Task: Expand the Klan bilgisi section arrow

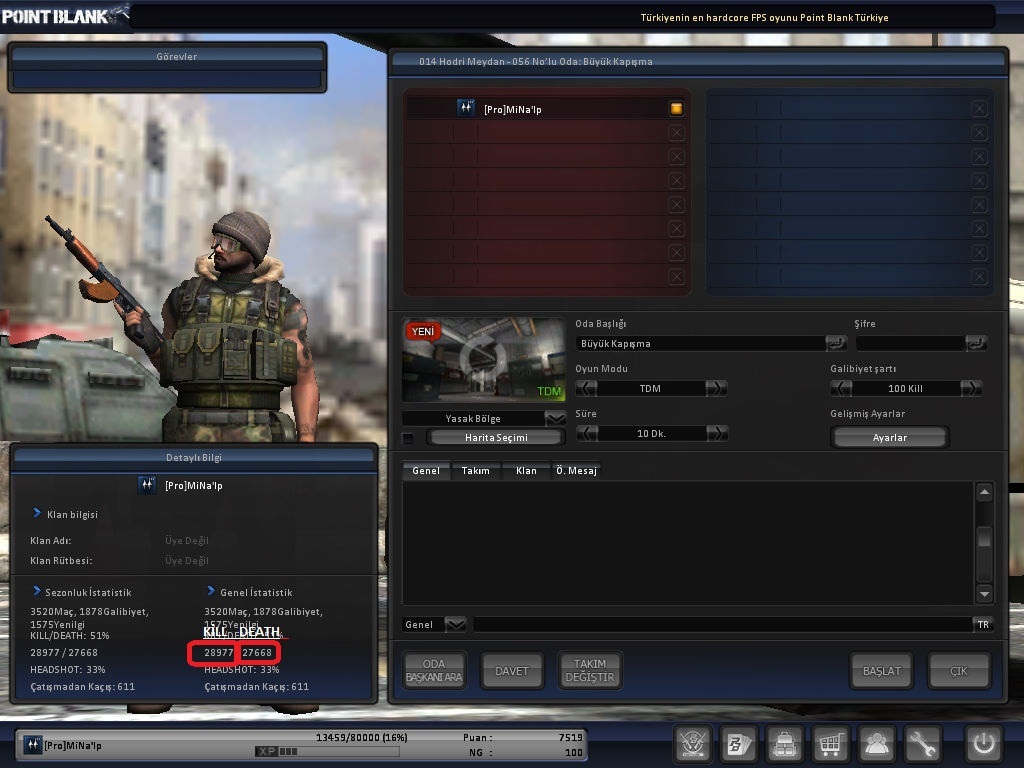Action: coord(37,513)
